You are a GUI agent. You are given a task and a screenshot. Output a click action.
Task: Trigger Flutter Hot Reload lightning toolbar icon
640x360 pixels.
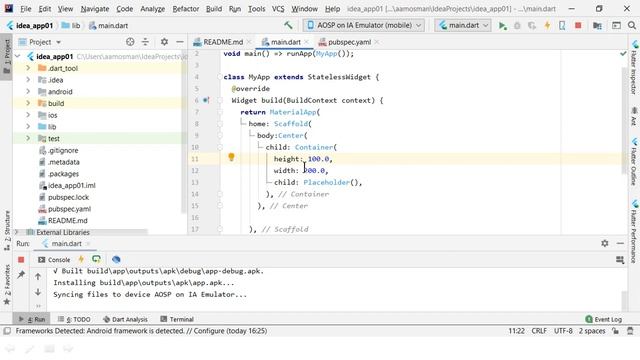(547, 26)
